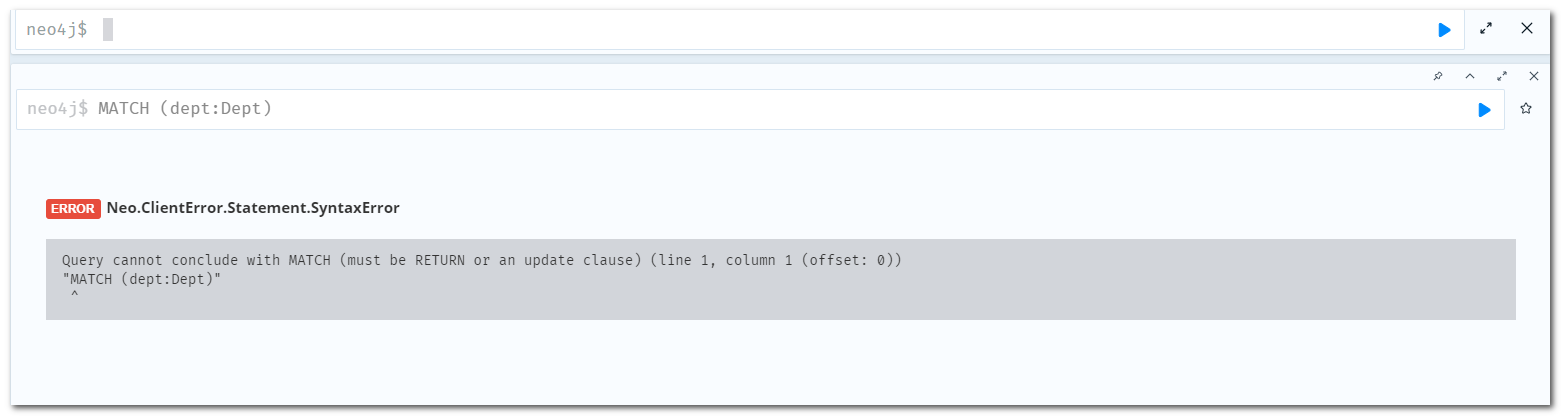The image size is (1561, 416).
Task: Pin the MATCH result frame
Action: tap(1438, 76)
